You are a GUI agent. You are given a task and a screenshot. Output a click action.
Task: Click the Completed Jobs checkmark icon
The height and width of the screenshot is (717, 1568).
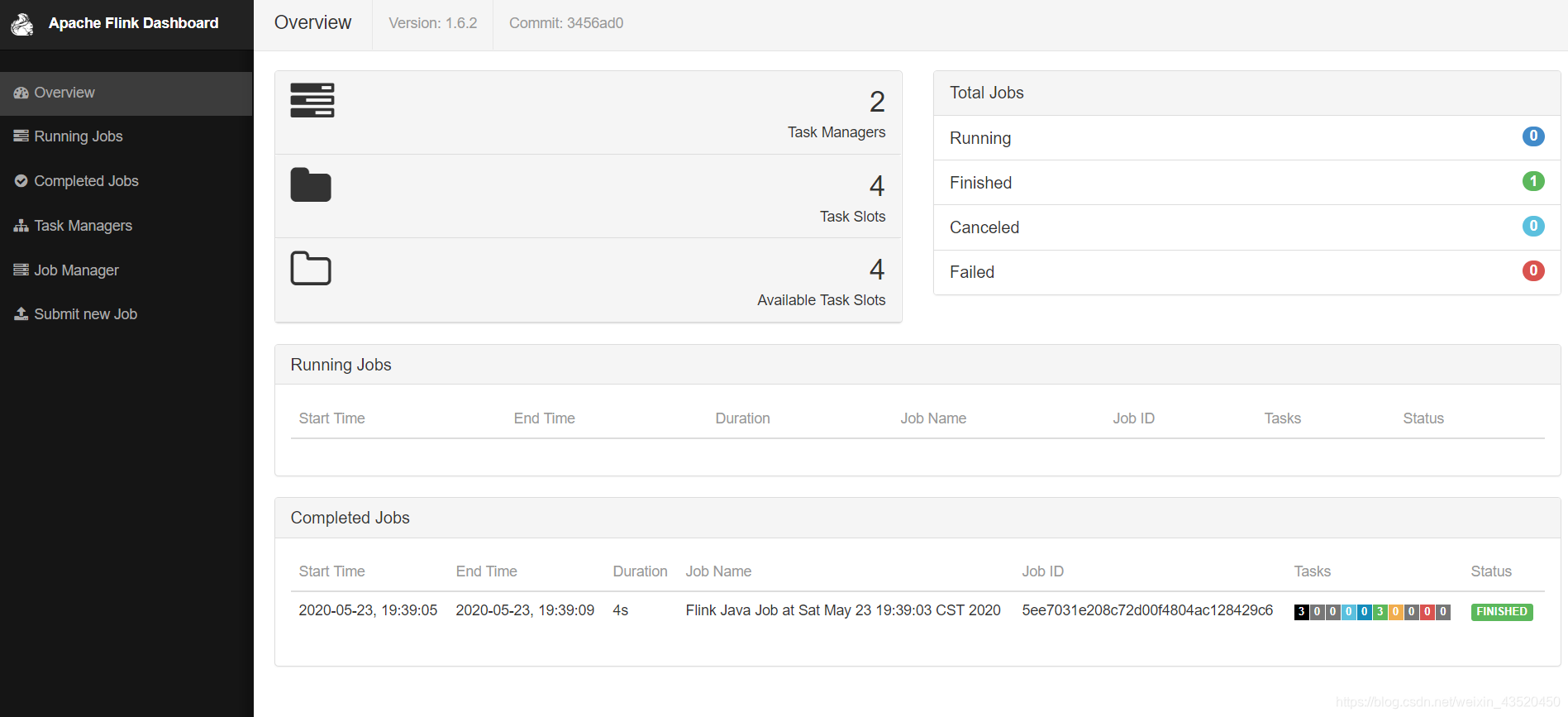21,180
